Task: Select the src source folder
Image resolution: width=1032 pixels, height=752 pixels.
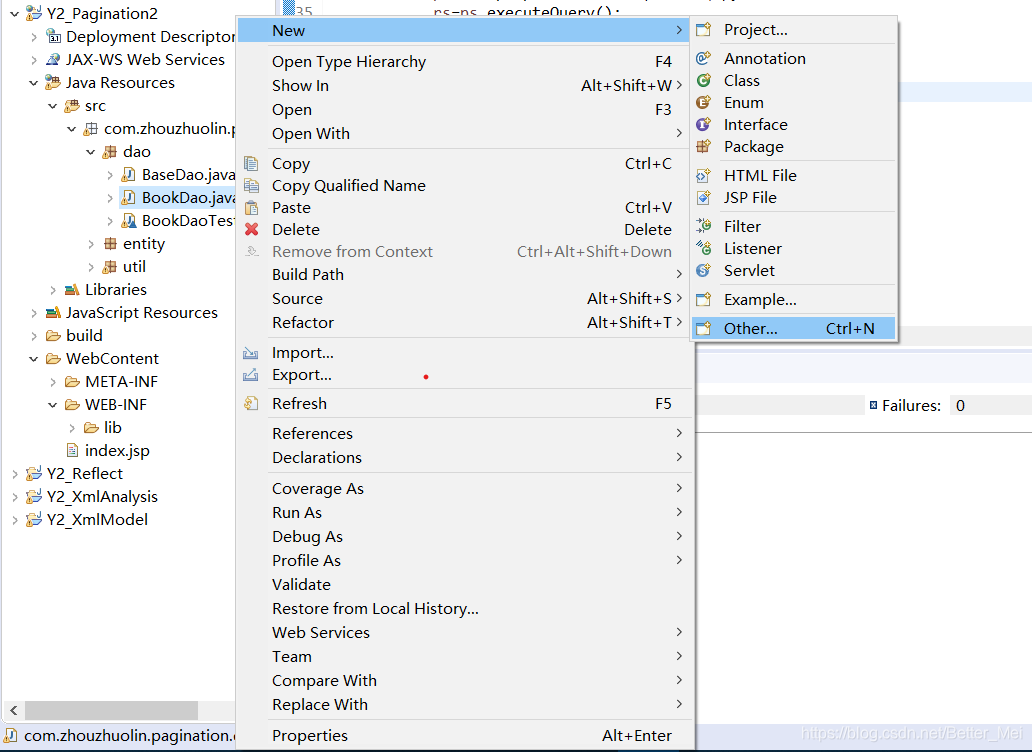Action: coord(95,106)
